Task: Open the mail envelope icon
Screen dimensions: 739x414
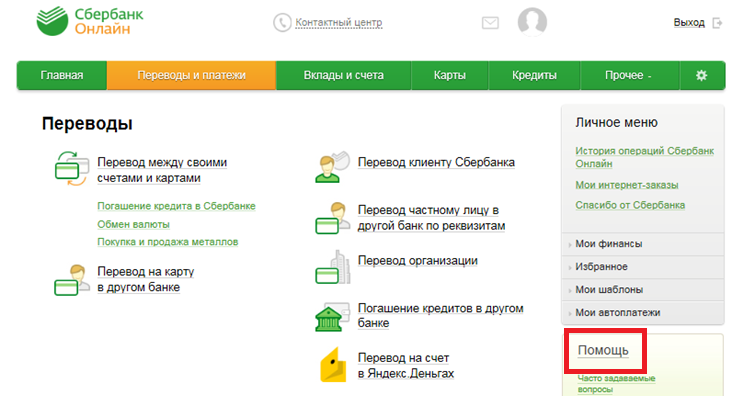Action: (490, 23)
